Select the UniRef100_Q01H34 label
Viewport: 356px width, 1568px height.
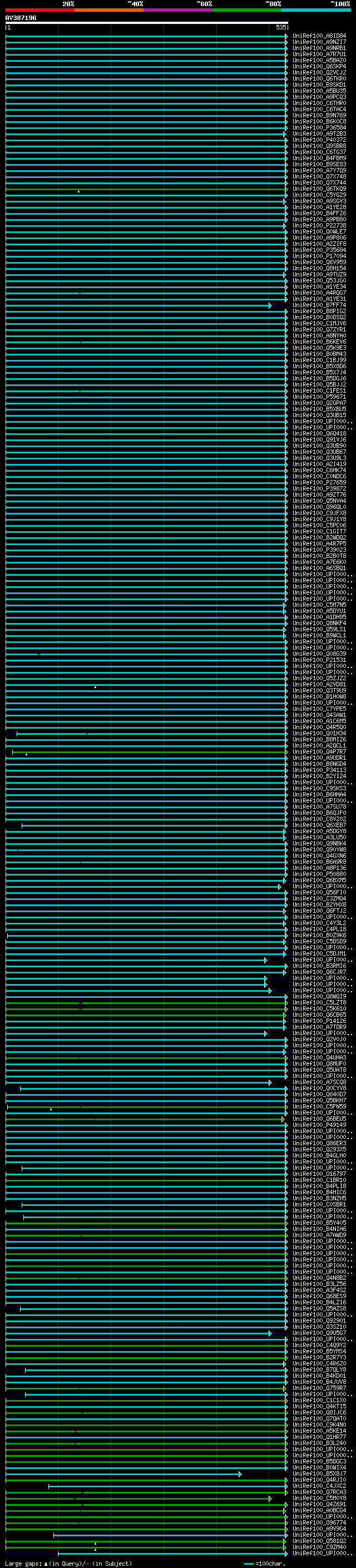pos(319,734)
